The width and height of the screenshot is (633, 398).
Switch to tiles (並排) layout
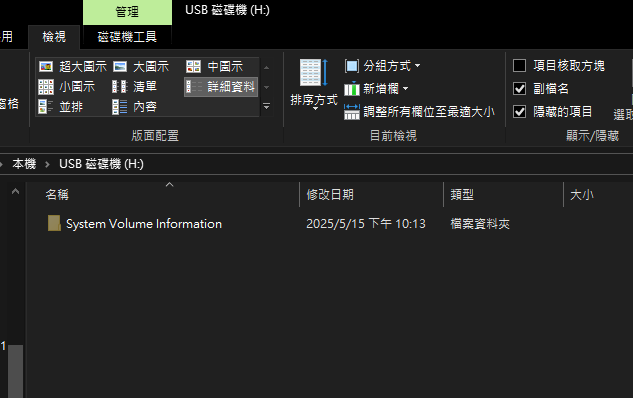(x=61, y=107)
